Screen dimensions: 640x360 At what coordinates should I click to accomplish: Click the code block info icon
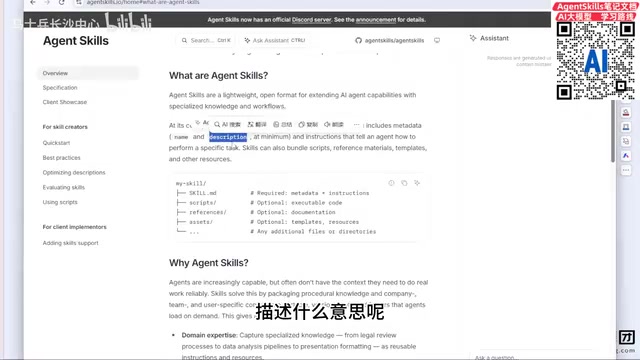tap(391, 183)
